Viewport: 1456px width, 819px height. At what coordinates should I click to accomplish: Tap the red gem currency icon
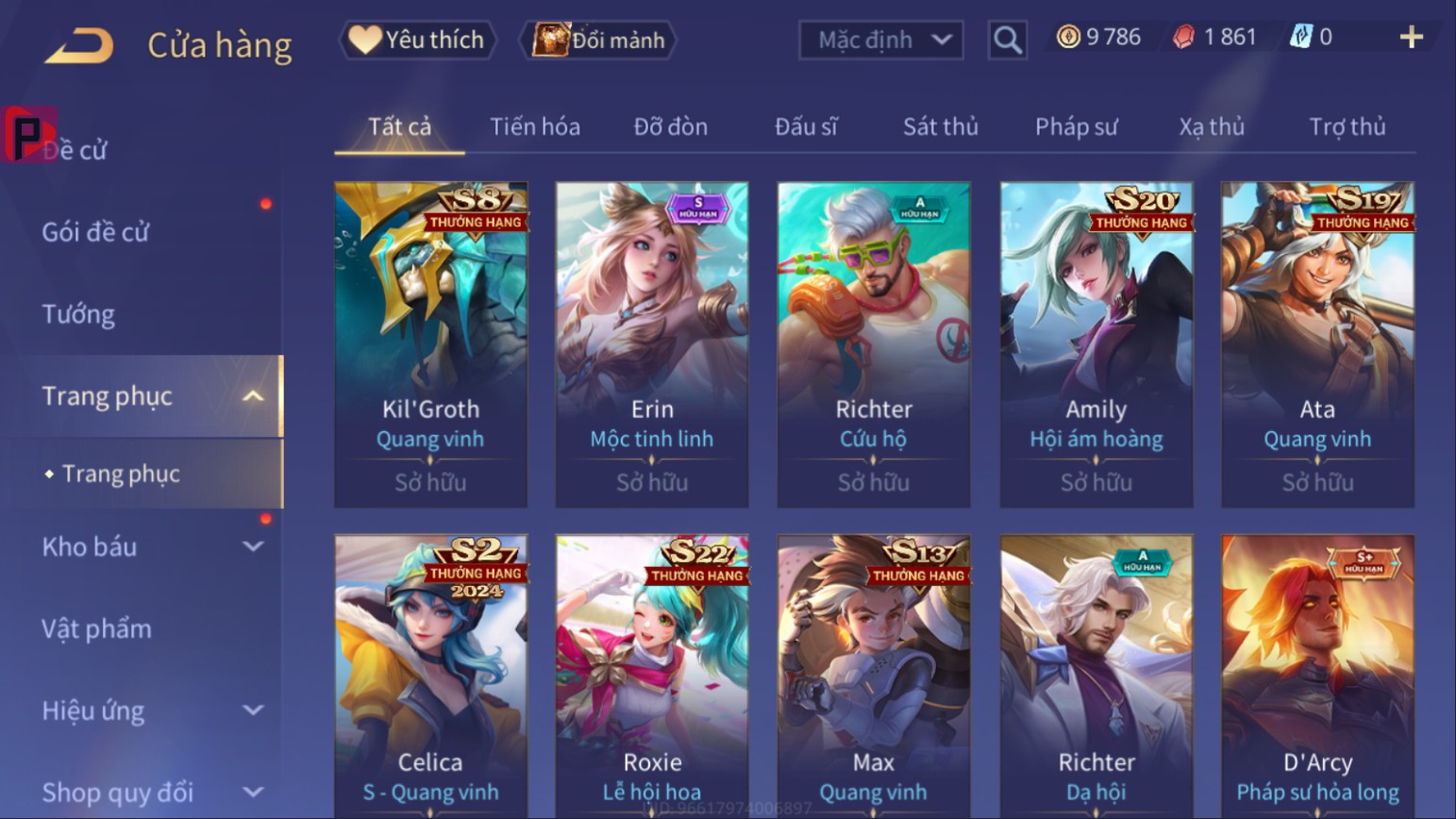[1183, 37]
